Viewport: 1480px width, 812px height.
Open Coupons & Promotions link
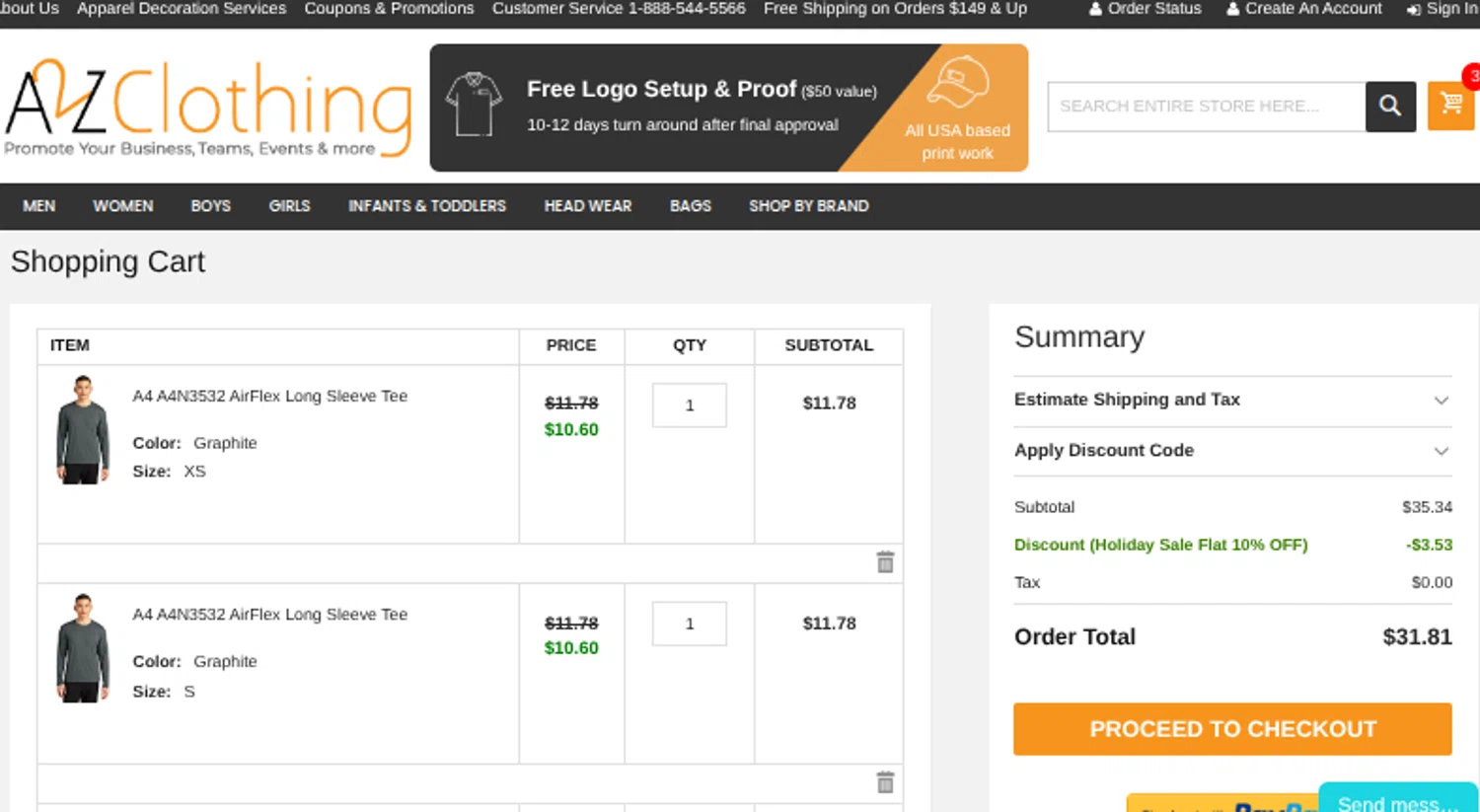tap(389, 9)
